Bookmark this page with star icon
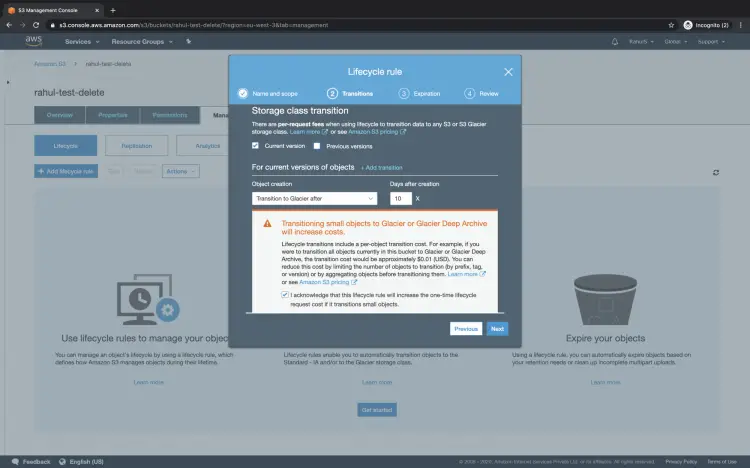 click(671, 25)
